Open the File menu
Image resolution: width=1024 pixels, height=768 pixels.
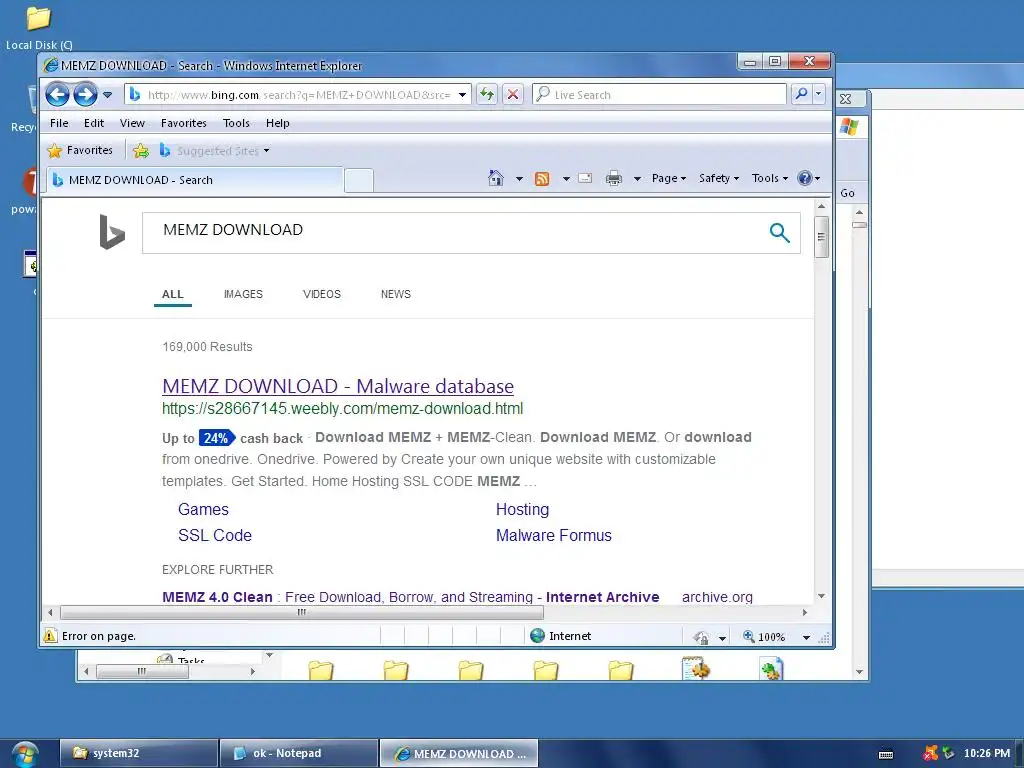[59, 123]
